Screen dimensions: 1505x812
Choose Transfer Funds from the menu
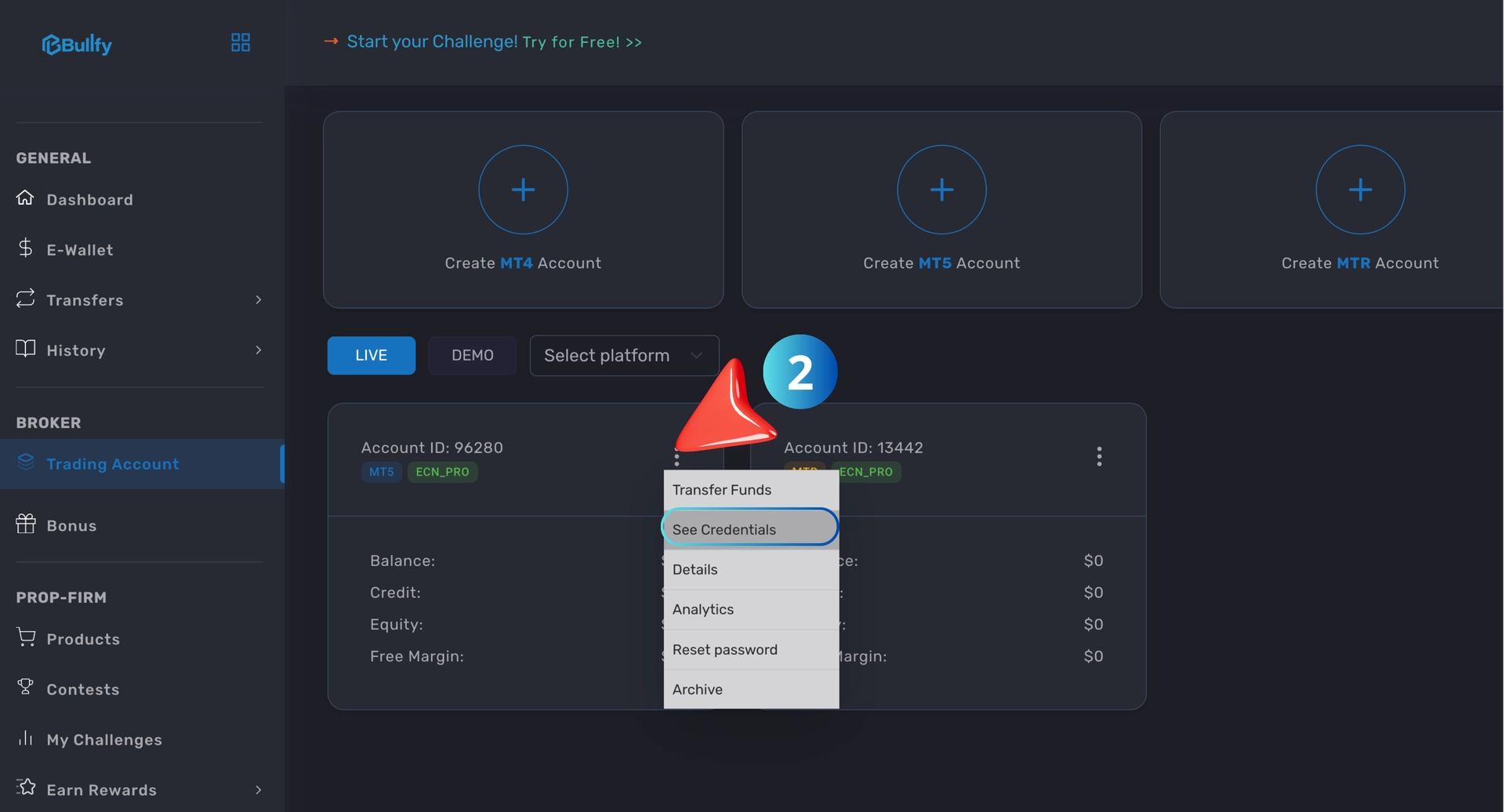coord(751,490)
